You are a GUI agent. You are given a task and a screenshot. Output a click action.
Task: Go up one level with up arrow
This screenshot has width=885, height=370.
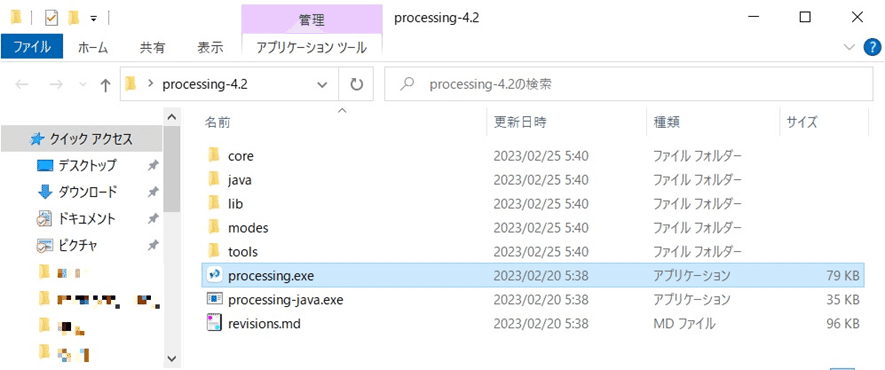tap(105, 85)
